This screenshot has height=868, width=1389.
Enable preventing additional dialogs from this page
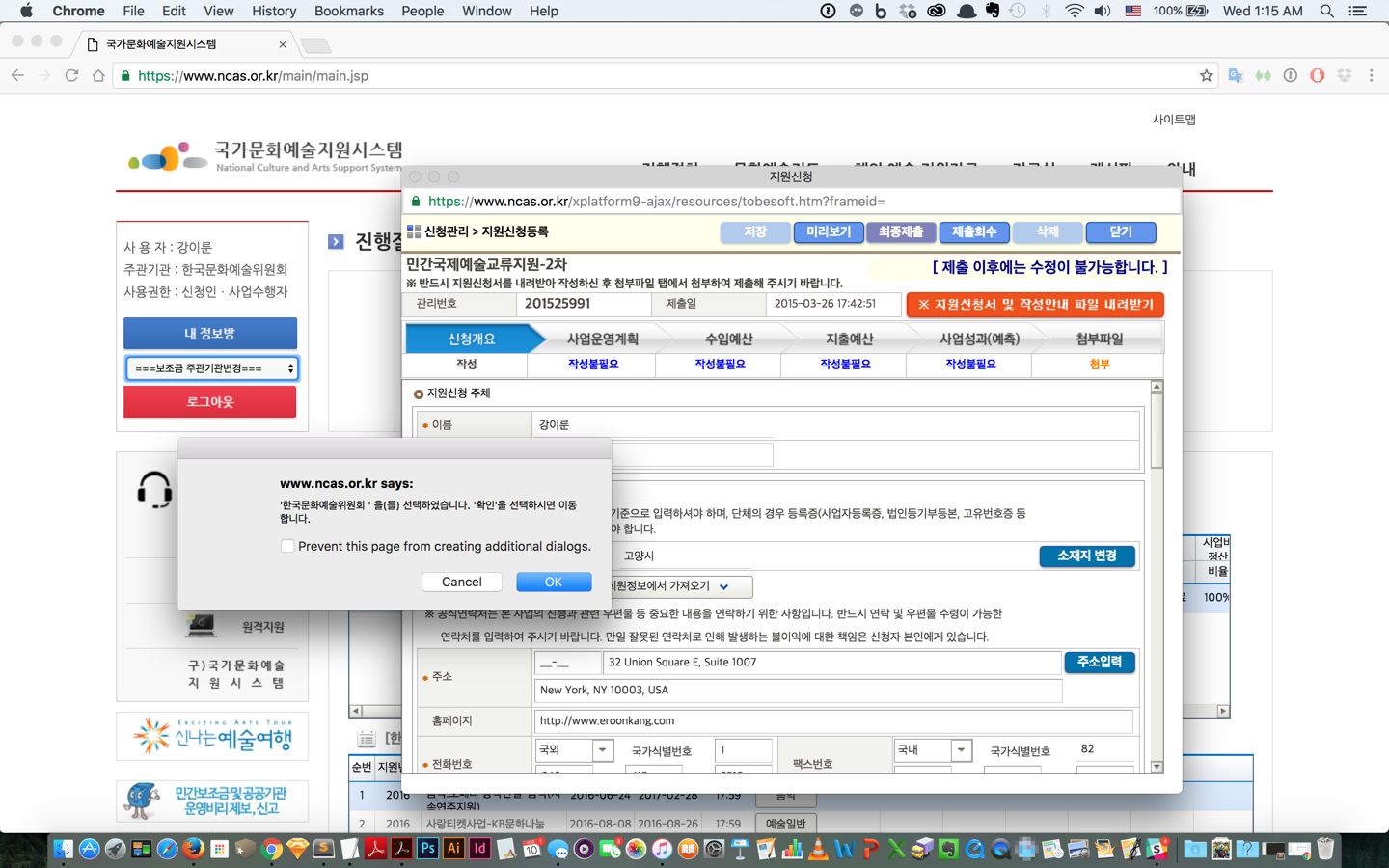tap(287, 545)
